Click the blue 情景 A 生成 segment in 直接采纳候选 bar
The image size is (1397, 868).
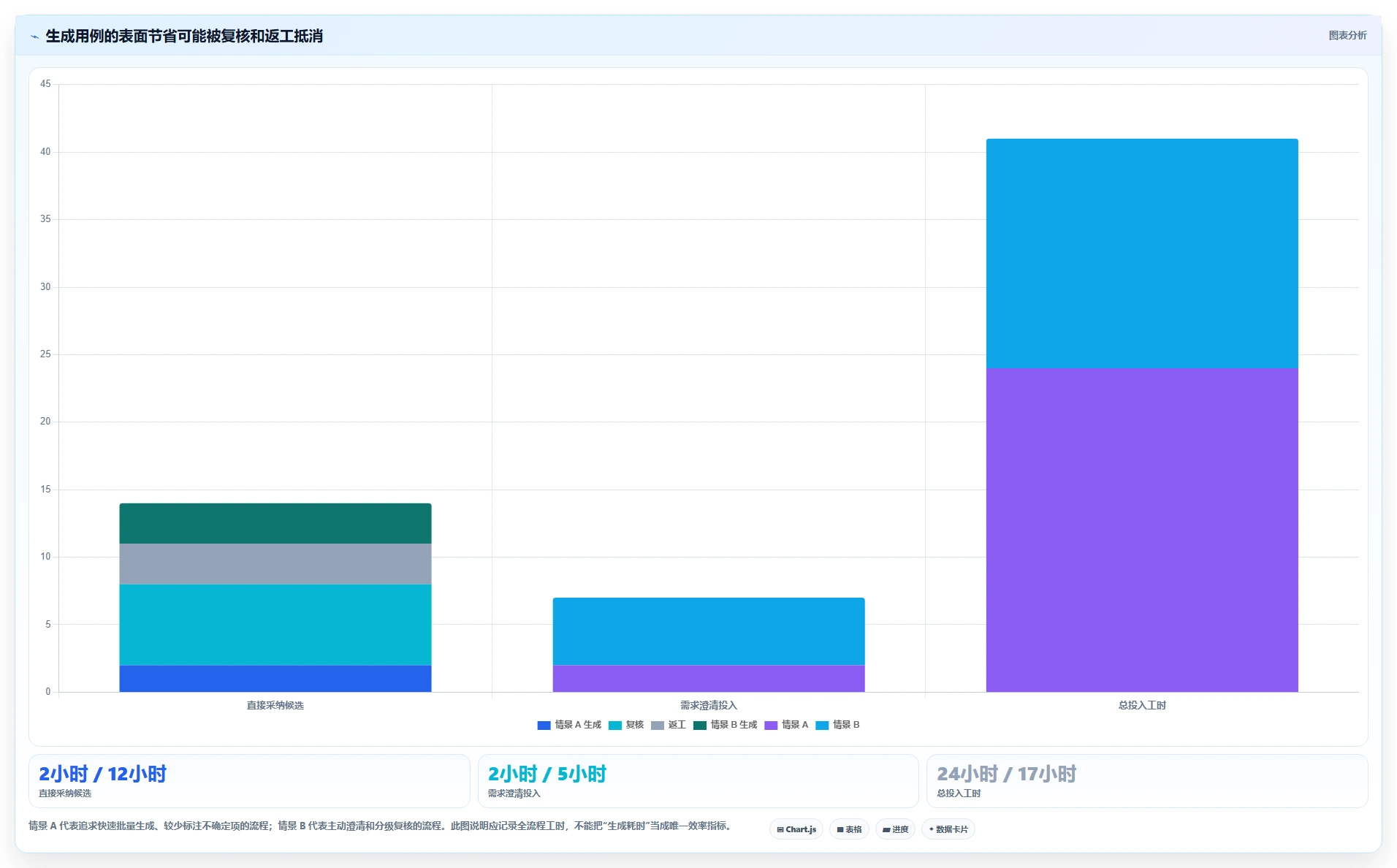(x=275, y=679)
